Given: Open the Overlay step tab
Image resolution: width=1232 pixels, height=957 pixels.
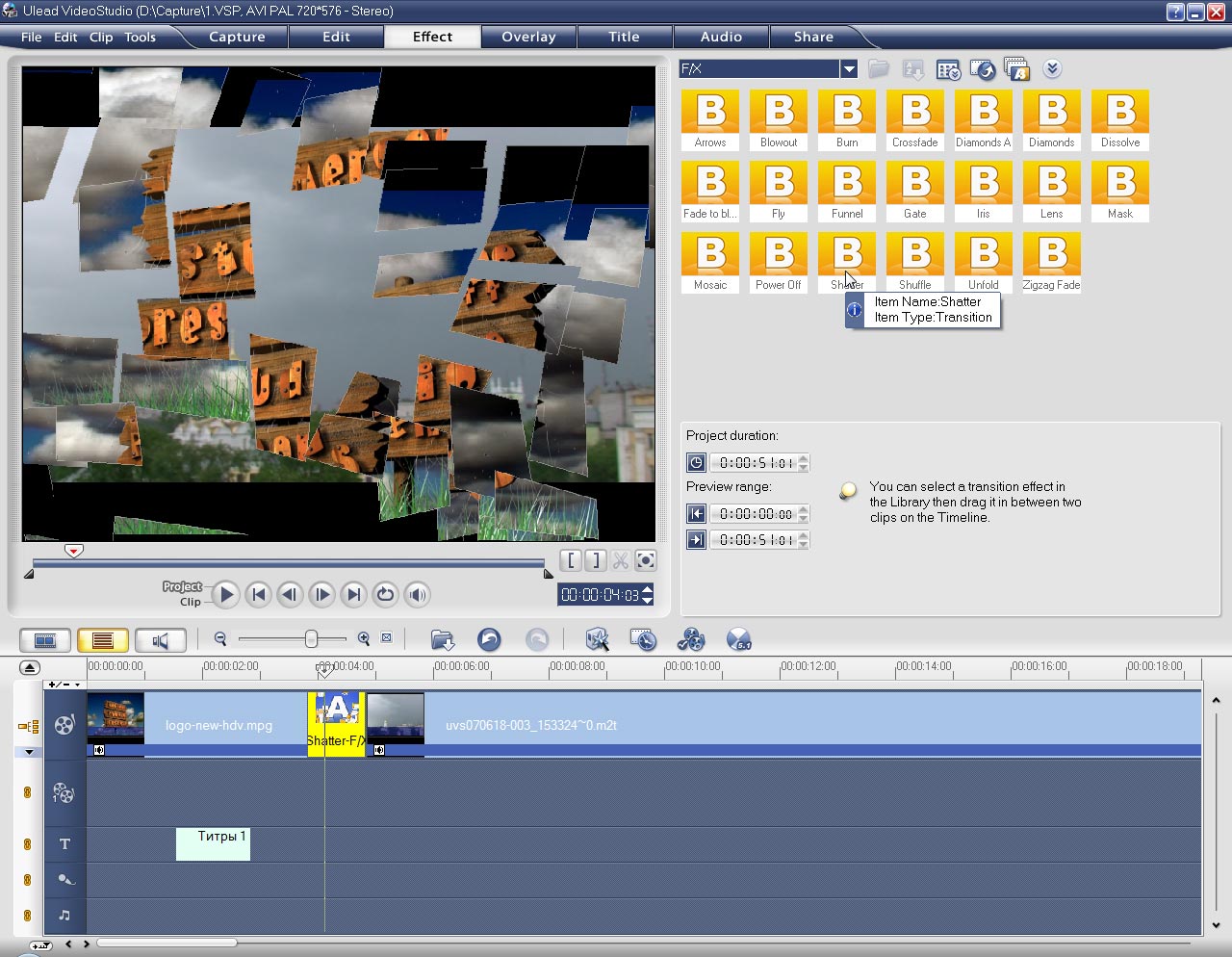Looking at the screenshot, I should point(528,37).
